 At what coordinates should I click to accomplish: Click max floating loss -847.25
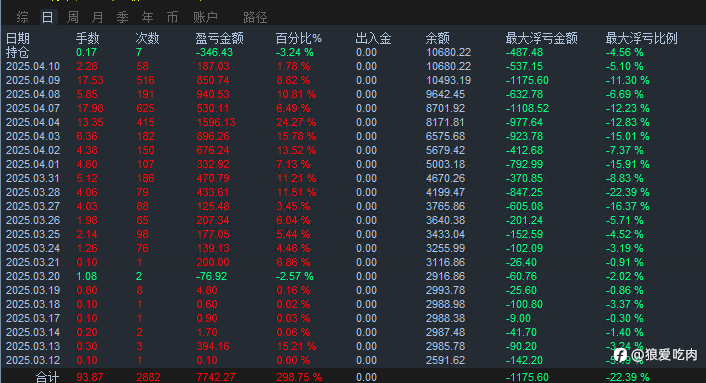[x=524, y=192]
